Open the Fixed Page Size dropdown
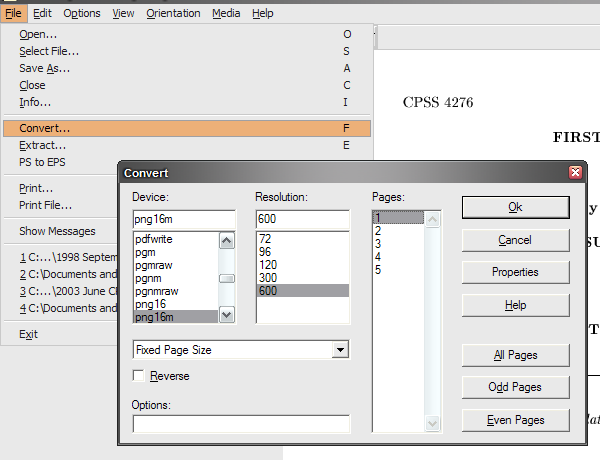The width and height of the screenshot is (600, 460). coord(341,350)
